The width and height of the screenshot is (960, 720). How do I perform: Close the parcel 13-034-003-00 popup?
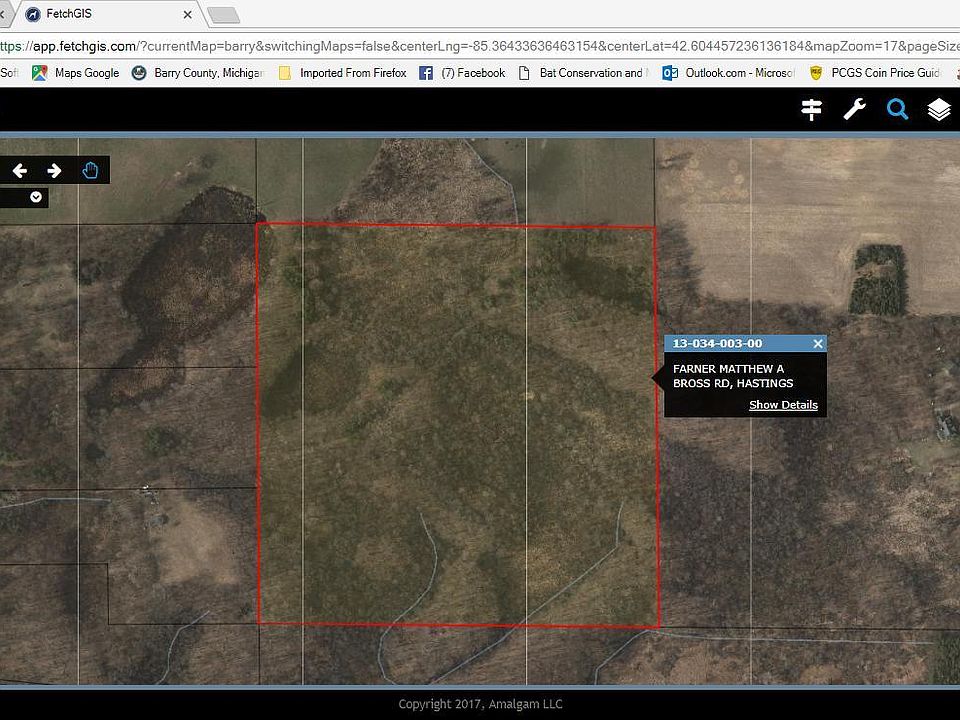click(x=818, y=344)
